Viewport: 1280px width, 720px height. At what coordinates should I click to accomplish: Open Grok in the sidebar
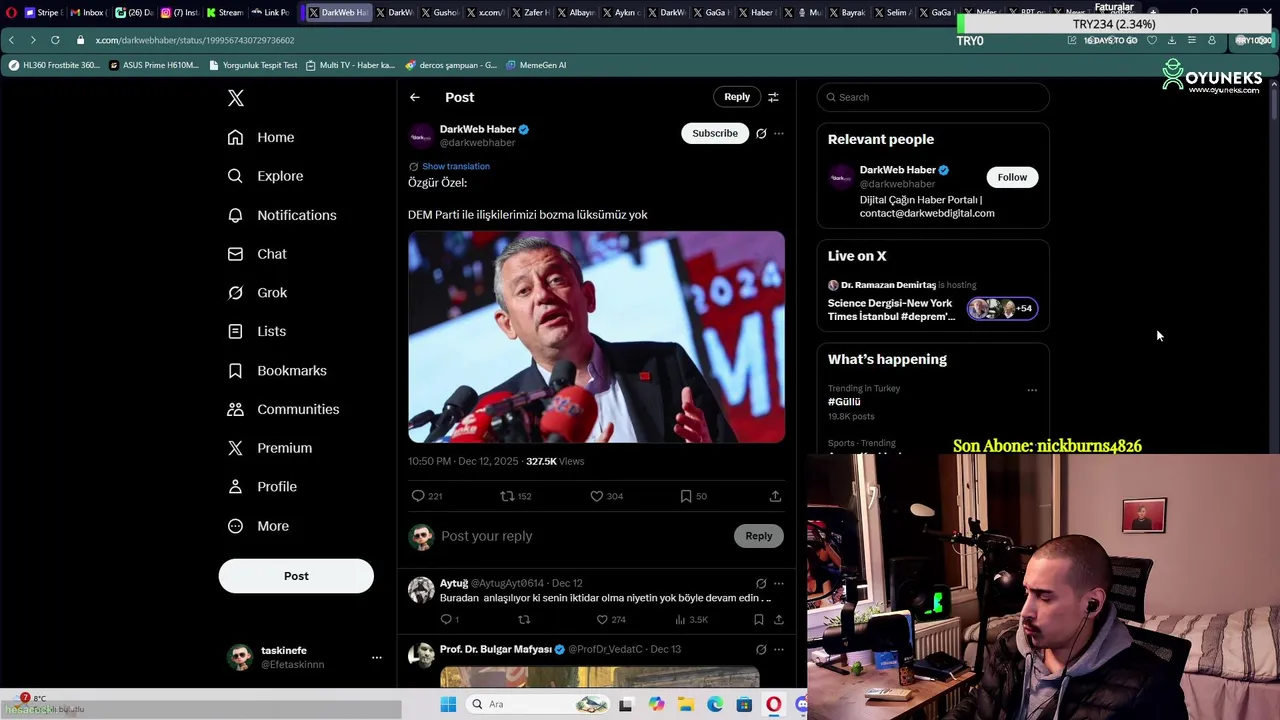[x=257, y=293]
